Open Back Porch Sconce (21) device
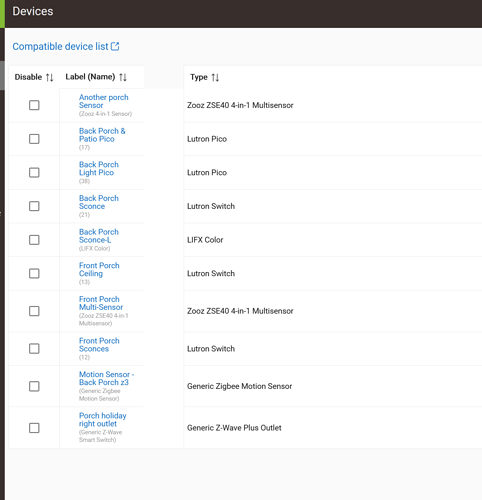This screenshot has width=482, height=500. (x=99, y=202)
